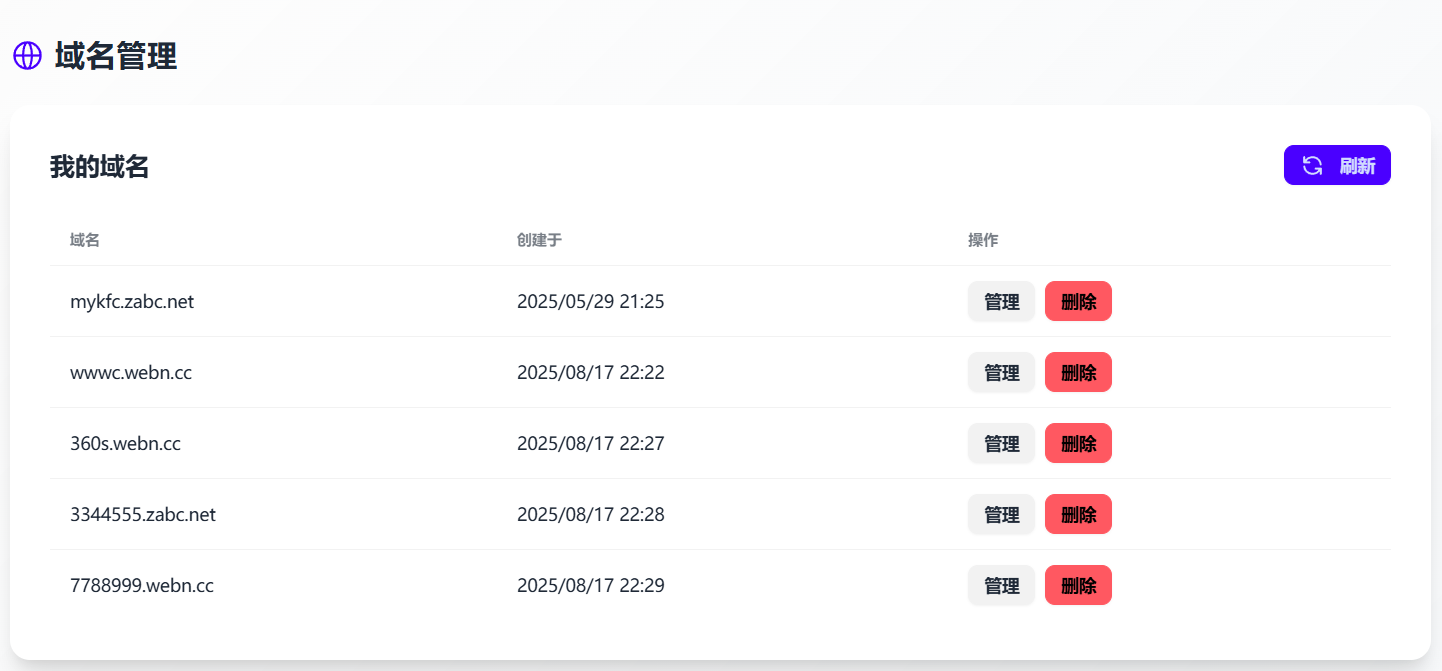Click the 创建于 column header
1442x671 pixels.
click(x=539, y=240)
